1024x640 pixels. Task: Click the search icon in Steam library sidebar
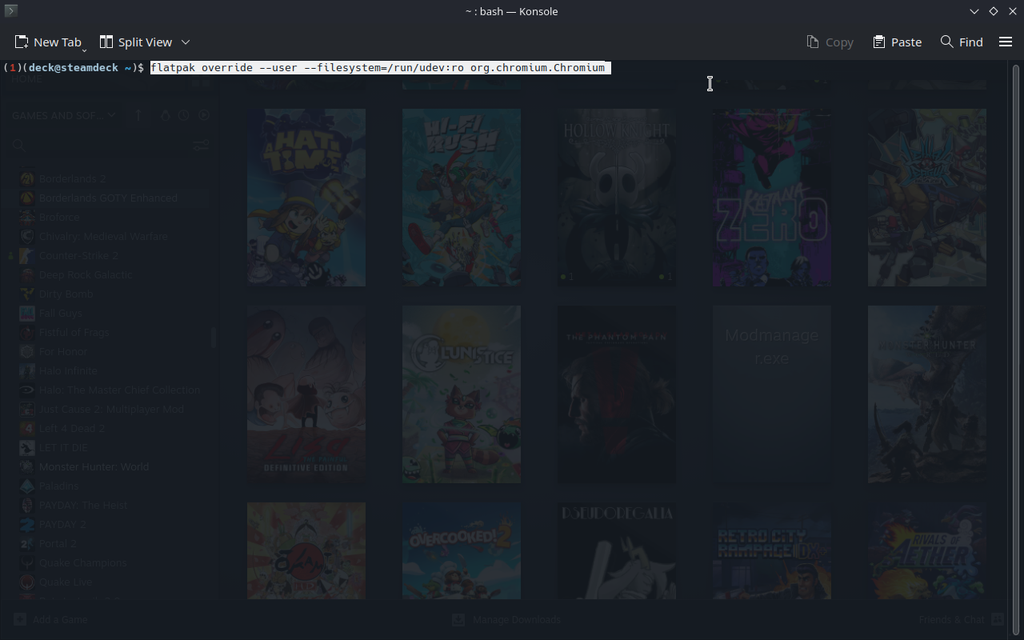click(19, 146)
